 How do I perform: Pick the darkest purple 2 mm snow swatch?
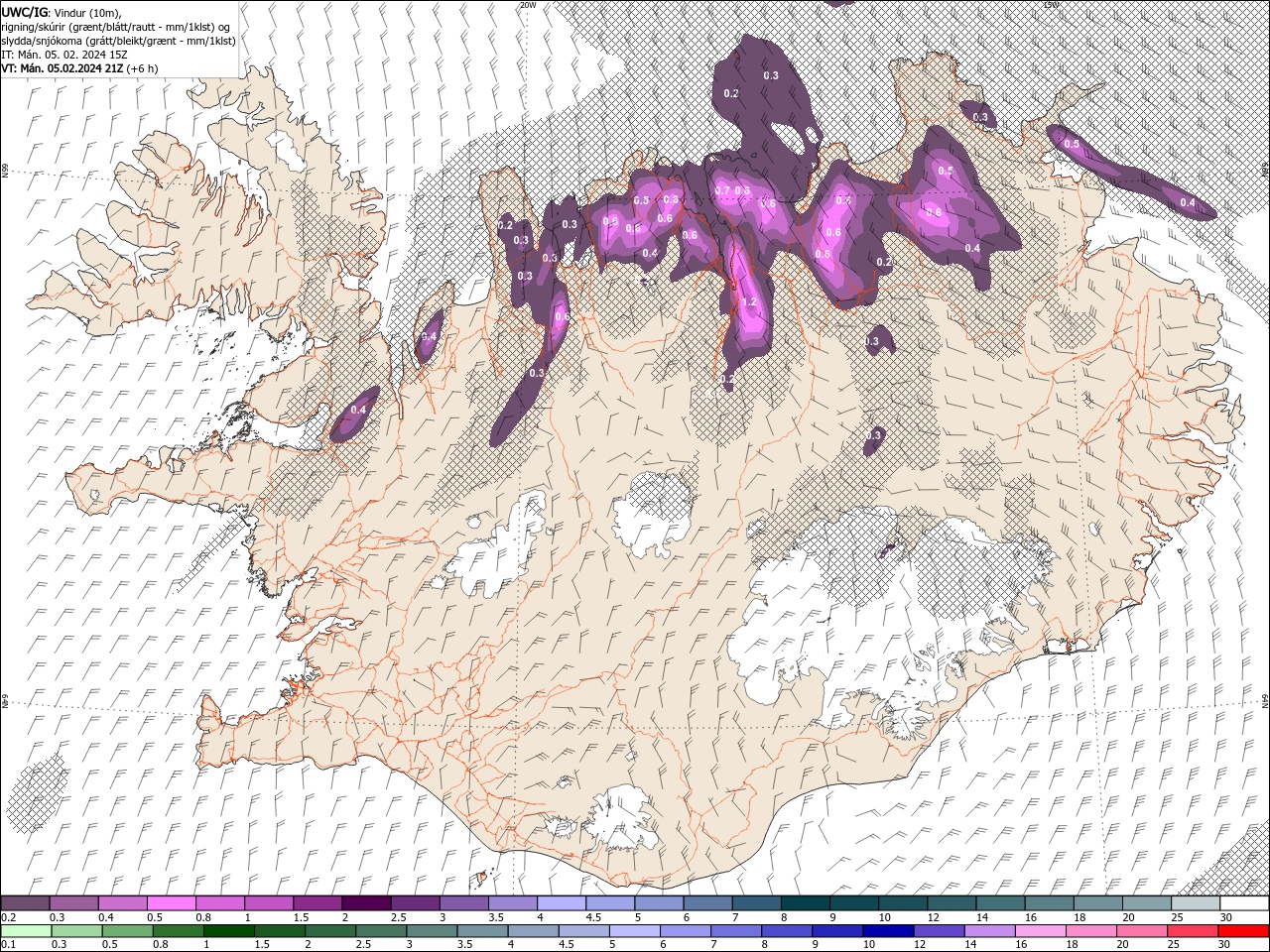[365, 903]
